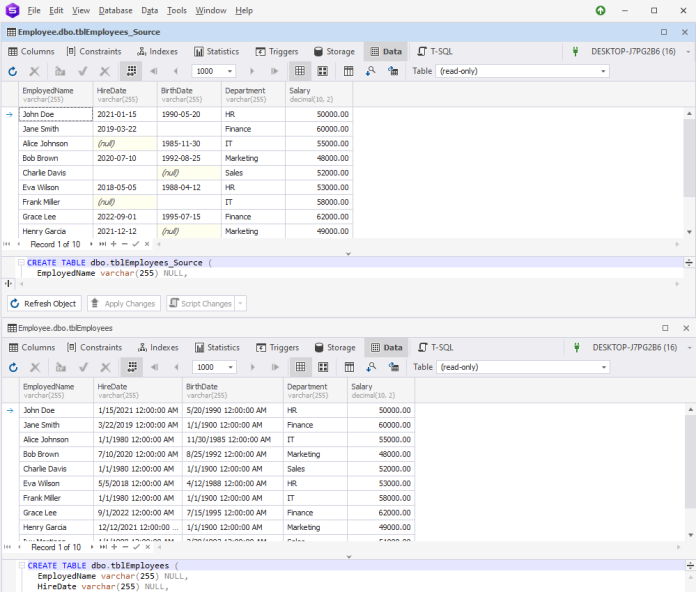Open the Database menu
The image size is (696, 592).
point(117,11)
